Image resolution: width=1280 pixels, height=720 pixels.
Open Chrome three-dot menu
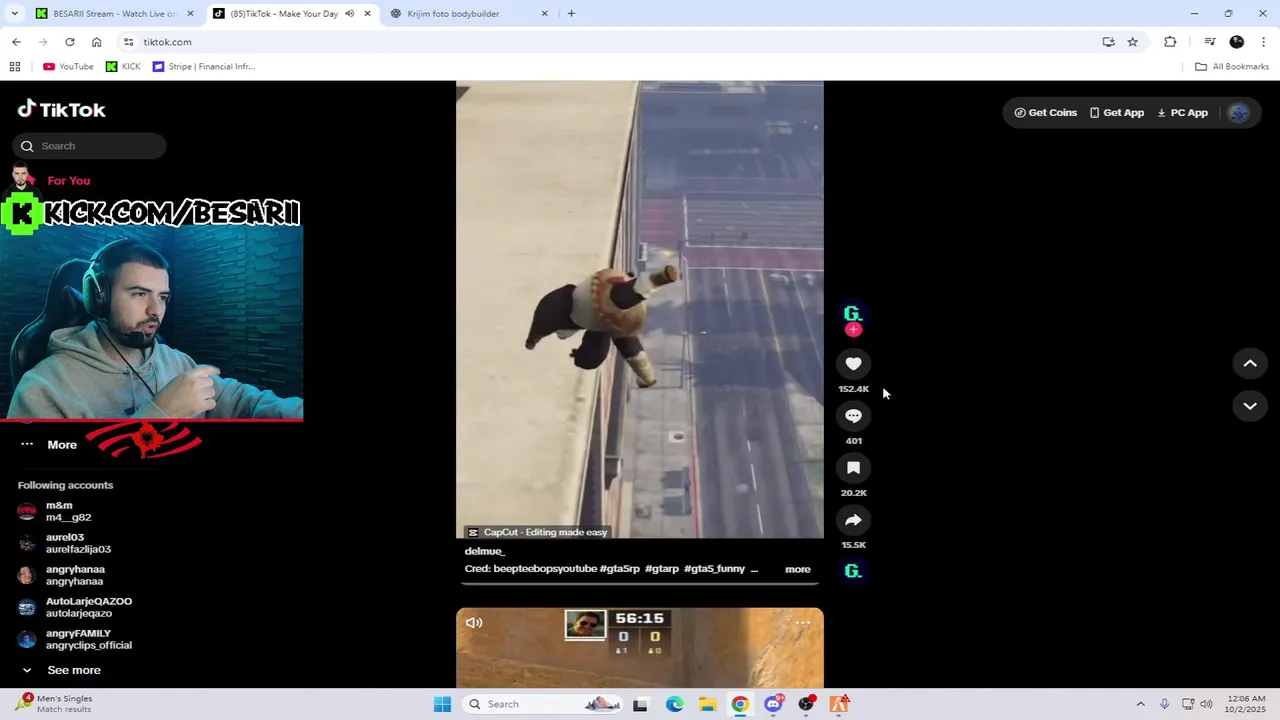(1264, 42)
